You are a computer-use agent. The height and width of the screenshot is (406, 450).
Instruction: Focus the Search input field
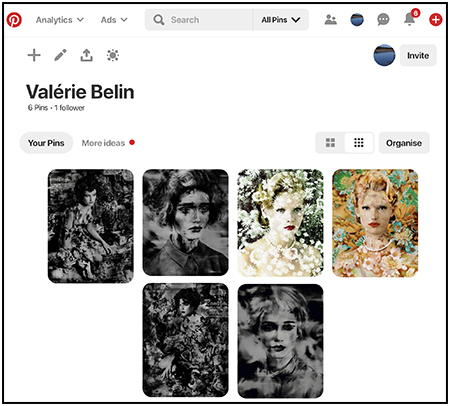tap(199, 20)
